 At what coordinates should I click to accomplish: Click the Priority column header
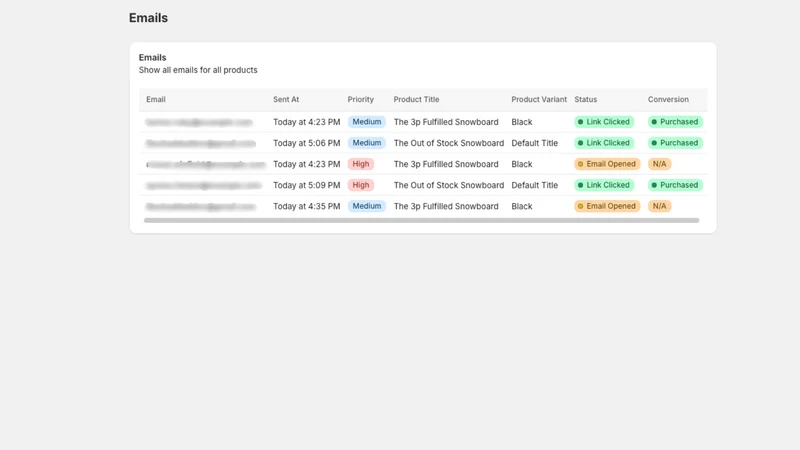coord(361,99)
